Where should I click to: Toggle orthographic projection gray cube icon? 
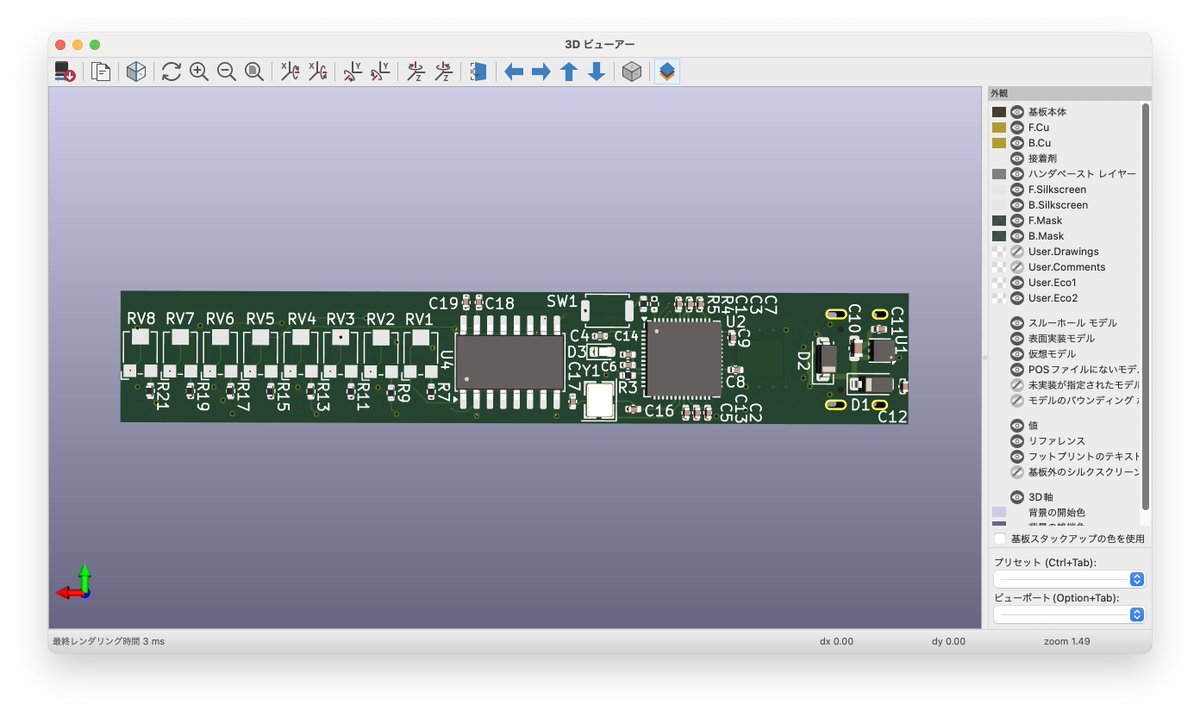(x=632, y=71)
